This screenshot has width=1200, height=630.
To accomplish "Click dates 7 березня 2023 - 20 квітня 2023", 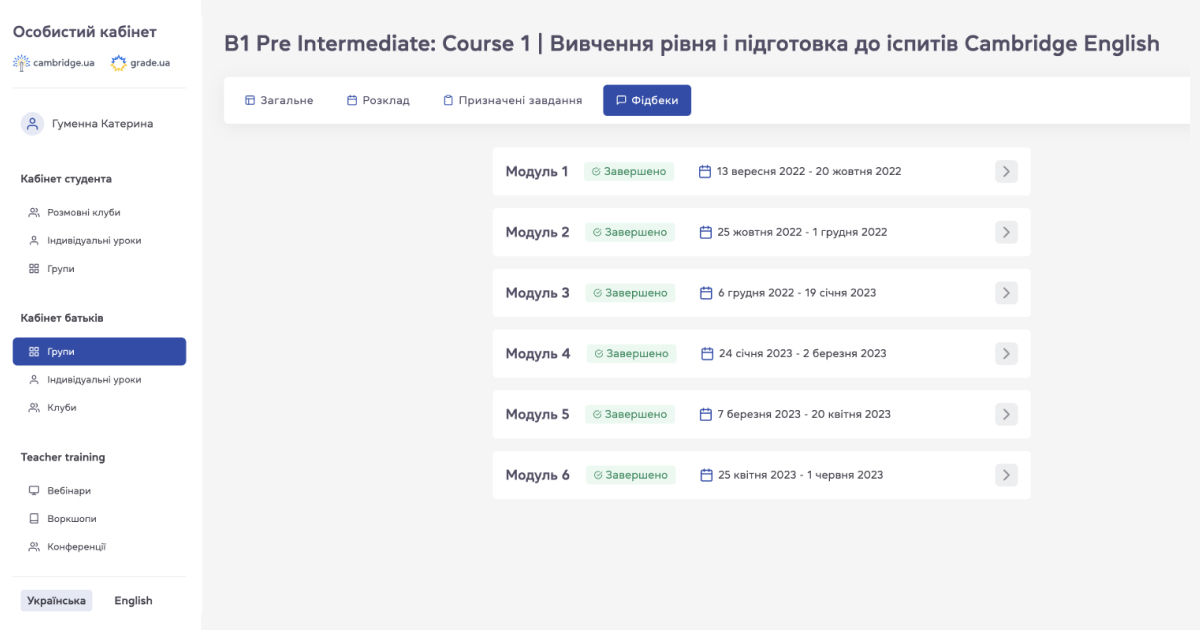I will coord(804,414).
